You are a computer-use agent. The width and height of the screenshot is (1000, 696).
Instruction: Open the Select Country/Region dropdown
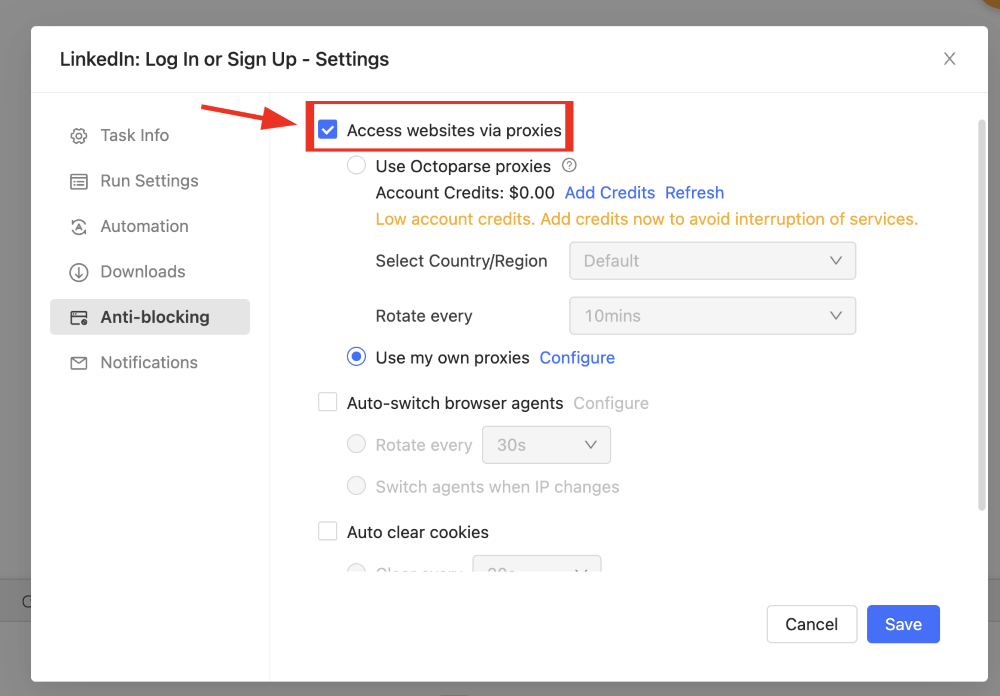coord(712,261)
